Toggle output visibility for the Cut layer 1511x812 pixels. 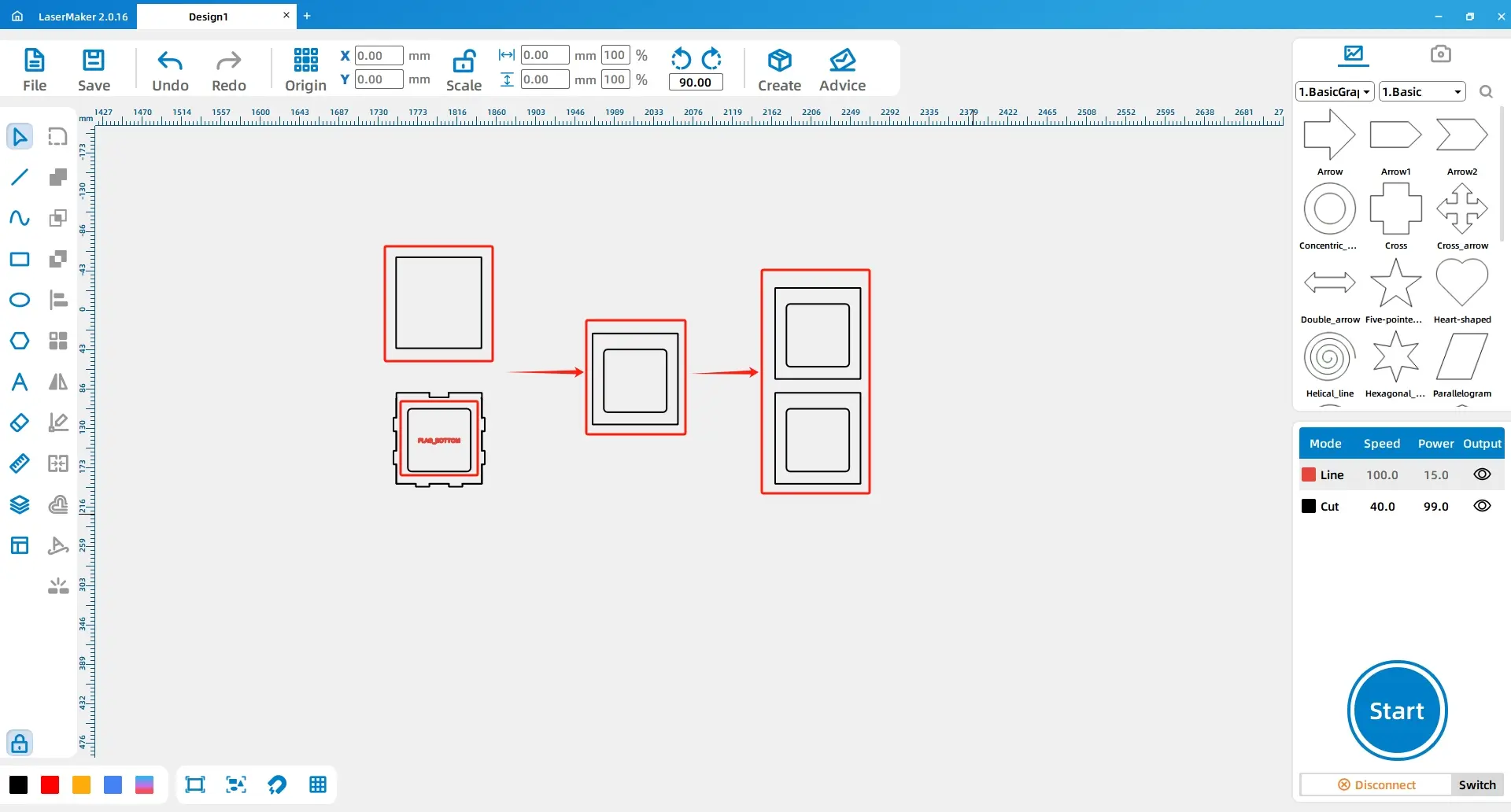(1482, 506)
